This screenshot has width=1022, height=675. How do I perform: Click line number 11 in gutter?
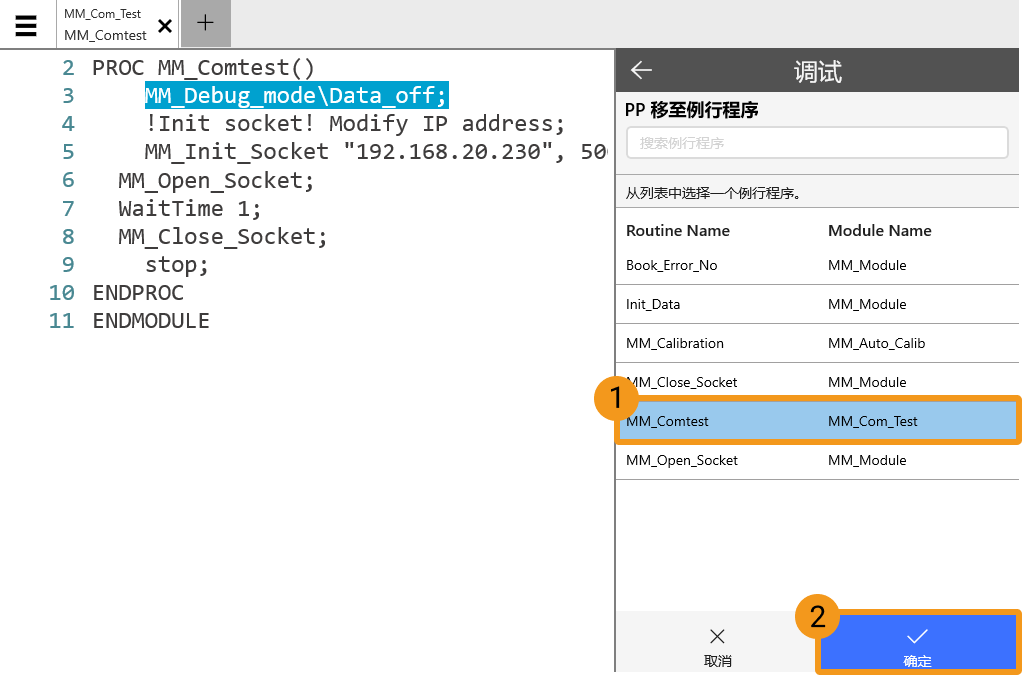point(62,321)
